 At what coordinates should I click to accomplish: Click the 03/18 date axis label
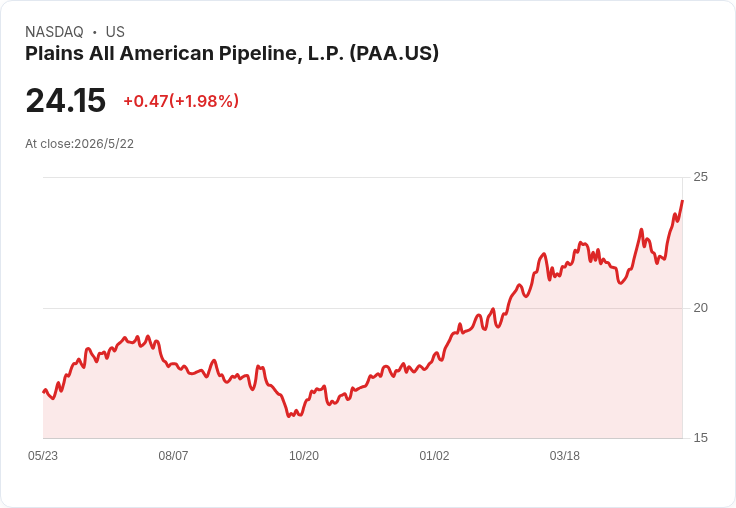click(x=565, y=455)
